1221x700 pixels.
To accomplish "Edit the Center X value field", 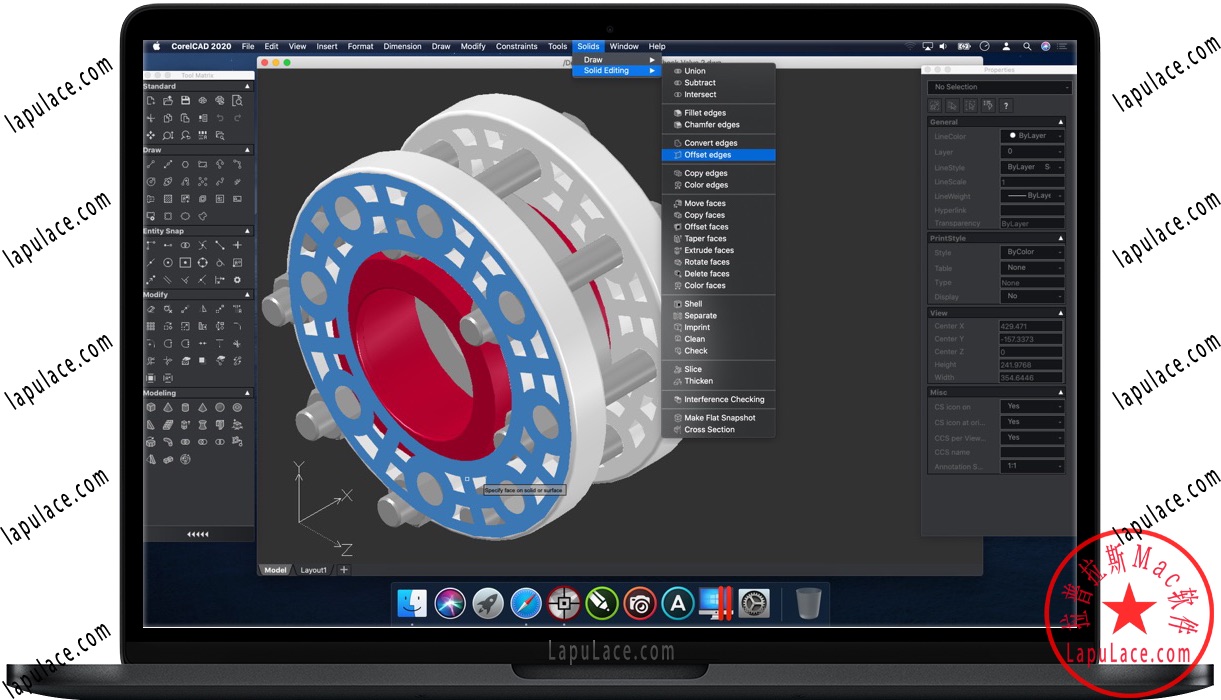I will (1031, 325).
